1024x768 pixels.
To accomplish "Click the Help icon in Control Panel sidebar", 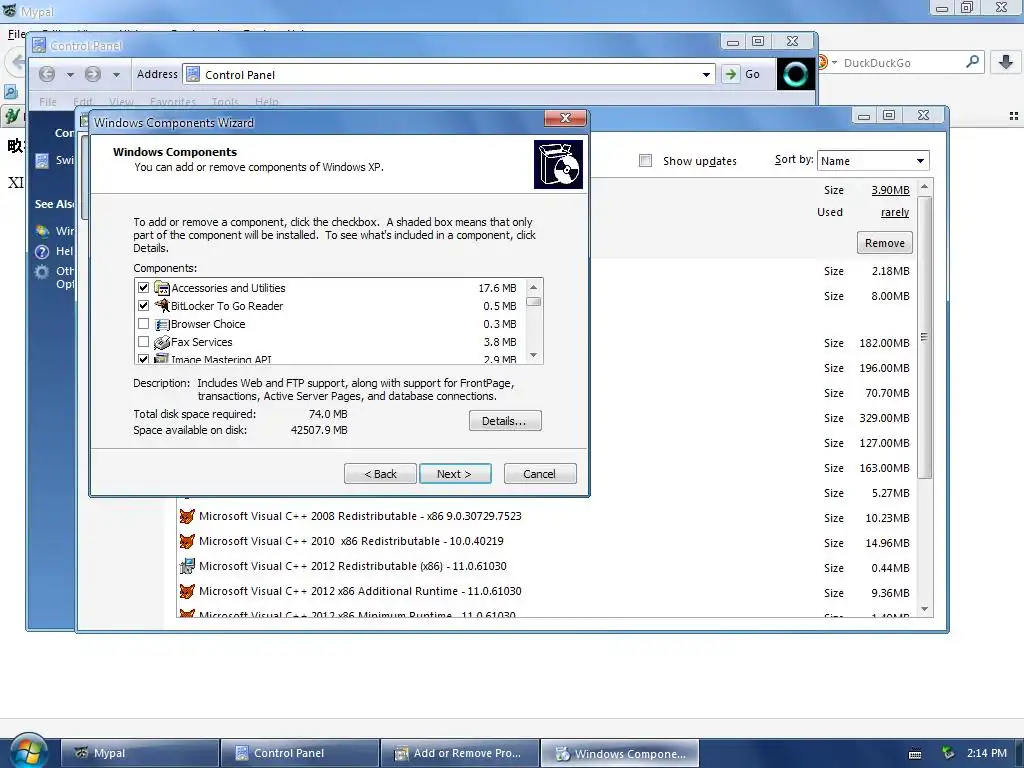I will coord(42,251).
